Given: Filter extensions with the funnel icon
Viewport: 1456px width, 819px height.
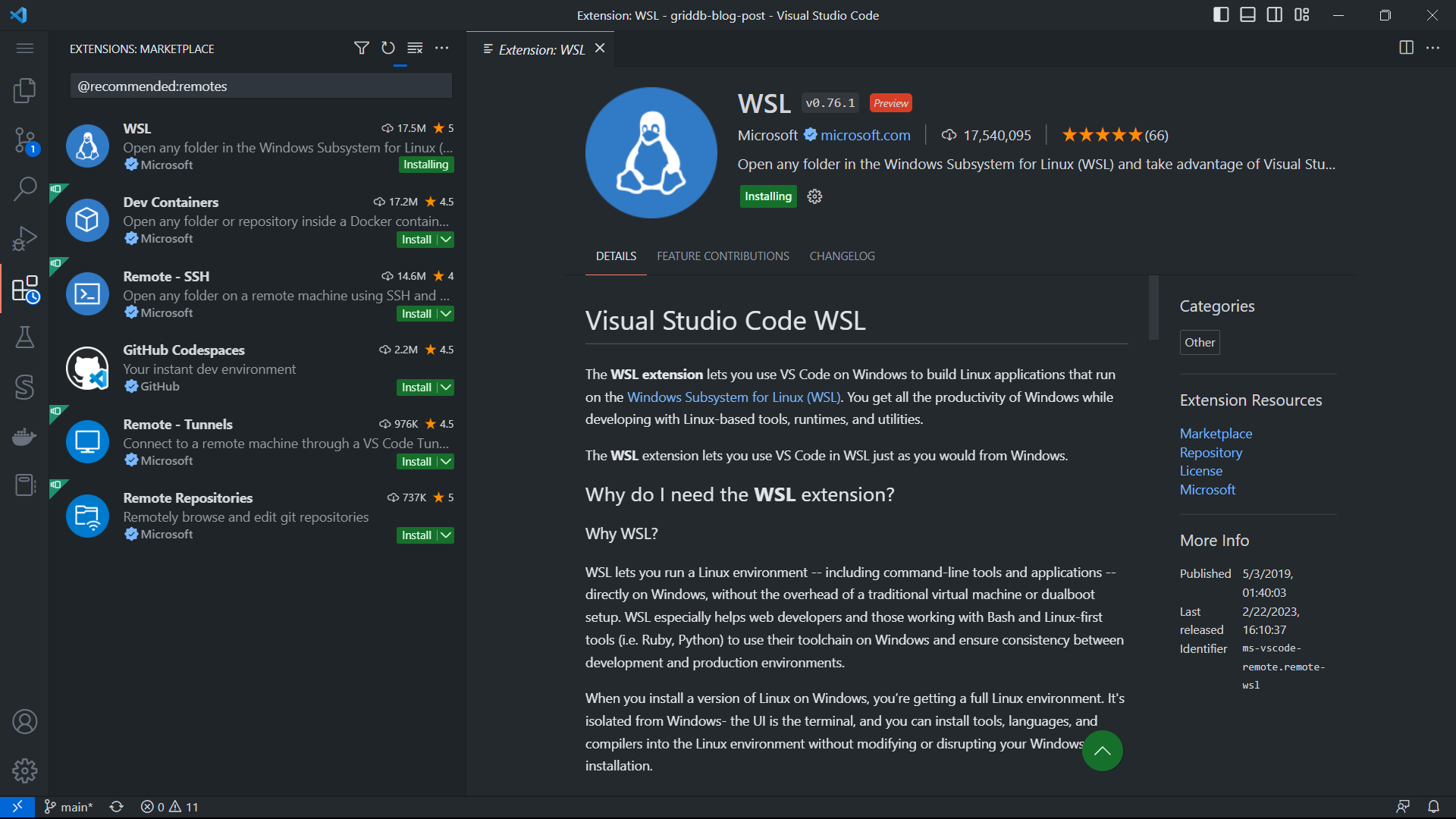Looking at the screenshot, I should pyautogui.click(x=362, y=49).
